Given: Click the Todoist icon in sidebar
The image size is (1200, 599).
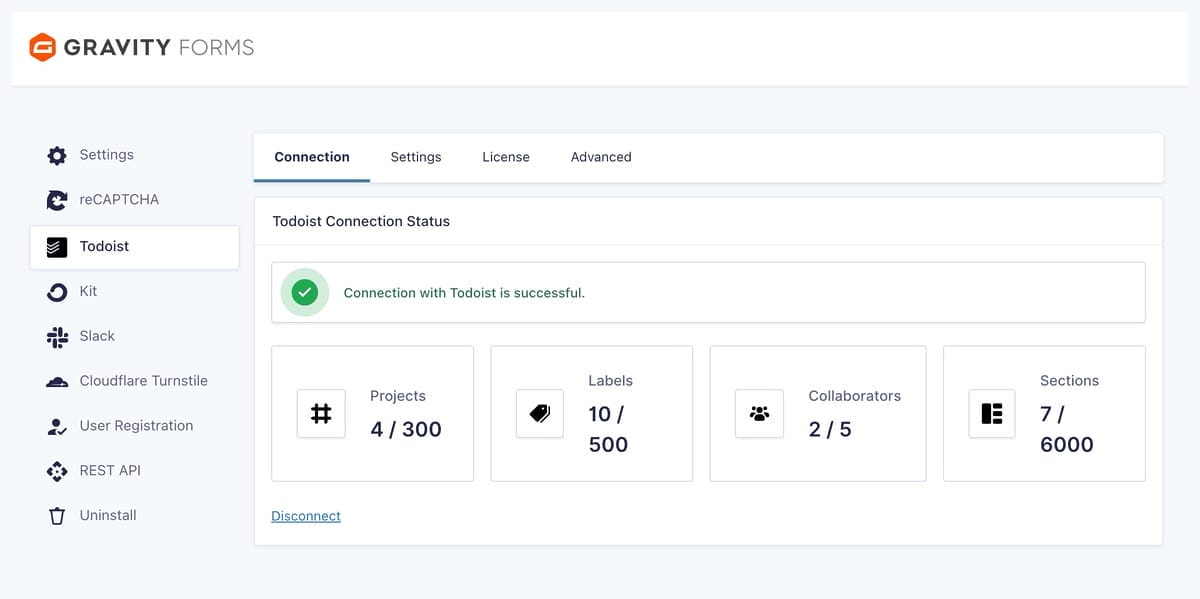Looking at the screenshot, I should pyautogui.click(x=57, y=247).
